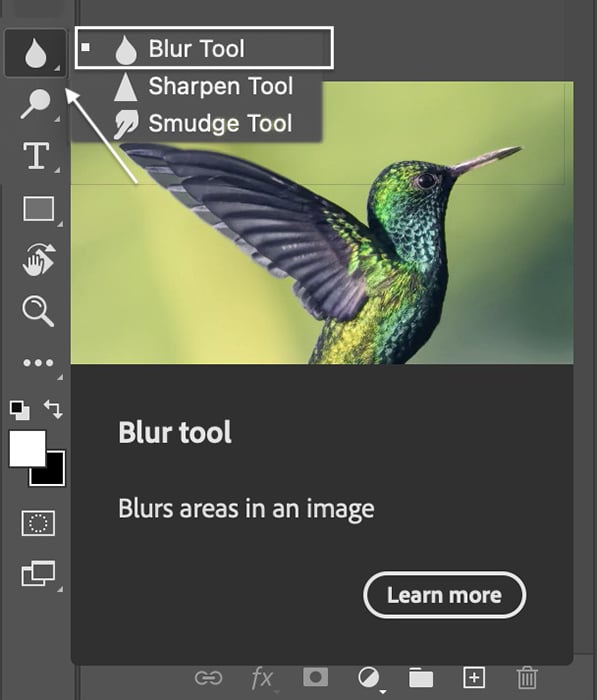The width and height of the screenshot is (597, 700).
Task: Click the background black color swatch
Action: click(x=53, y=473)
